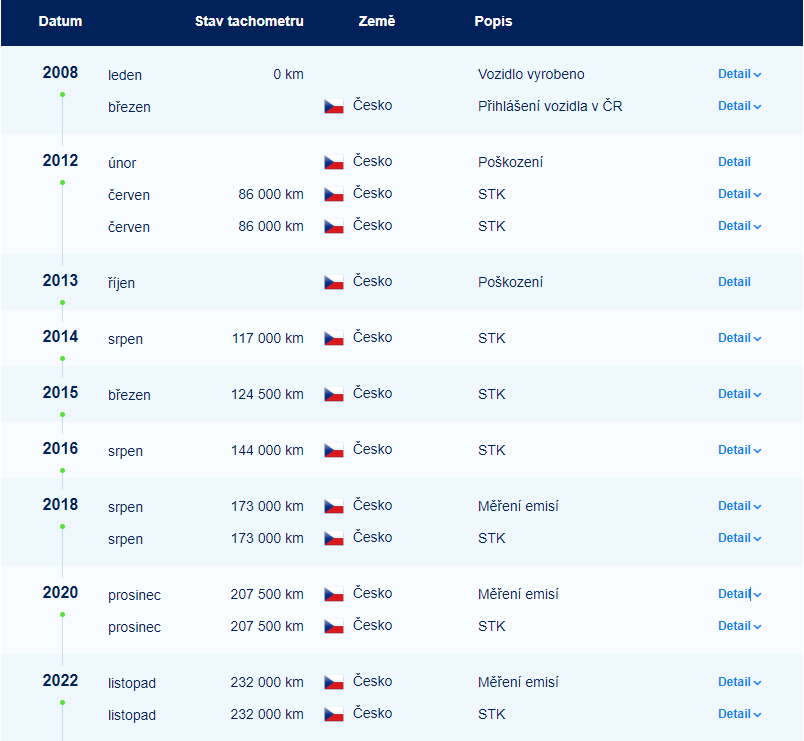
Task: Expand Detail of 2020 Měření emisí row
Action: (739, 594)
